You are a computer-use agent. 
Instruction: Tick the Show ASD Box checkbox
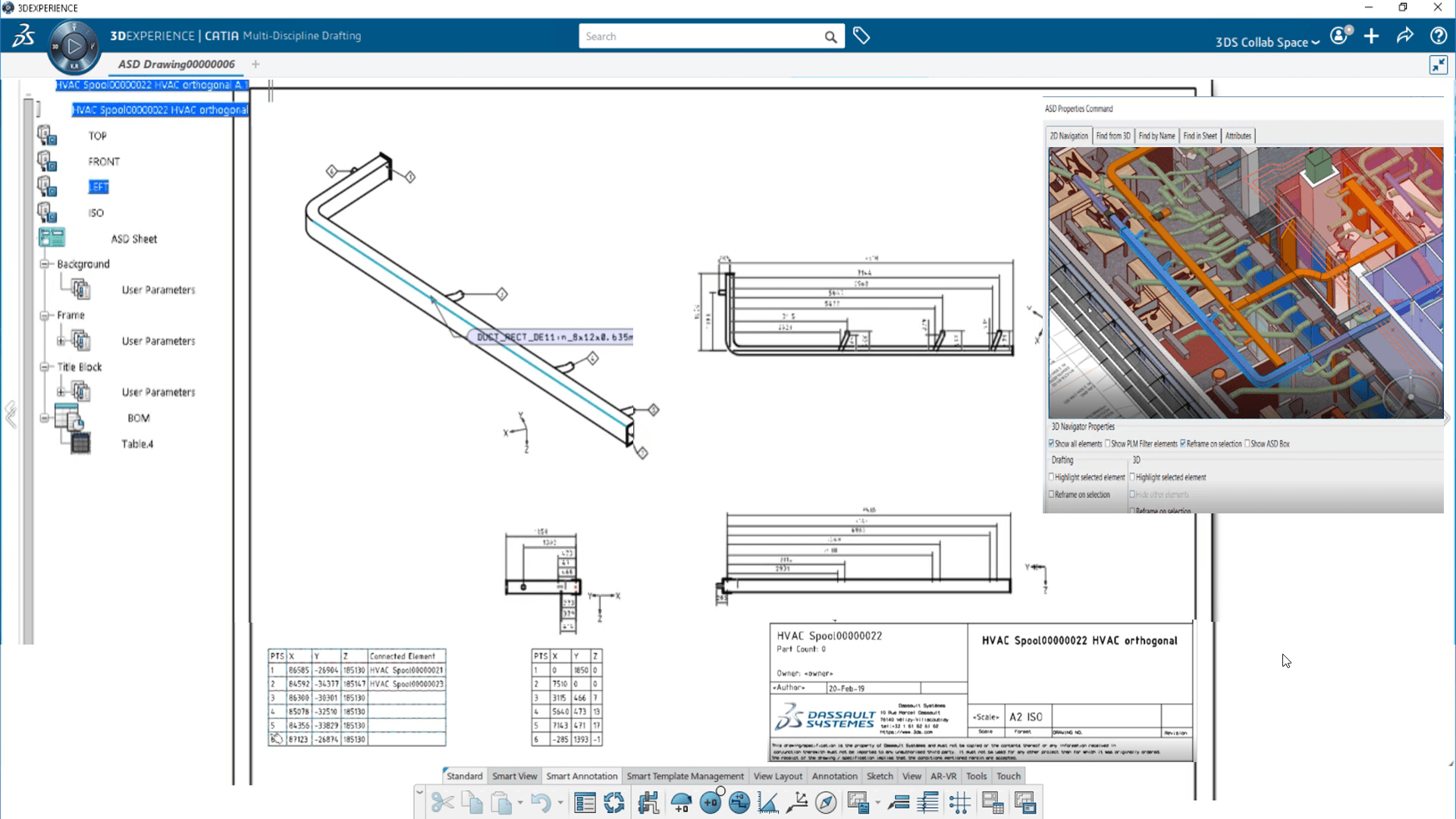click(1247, 444)
